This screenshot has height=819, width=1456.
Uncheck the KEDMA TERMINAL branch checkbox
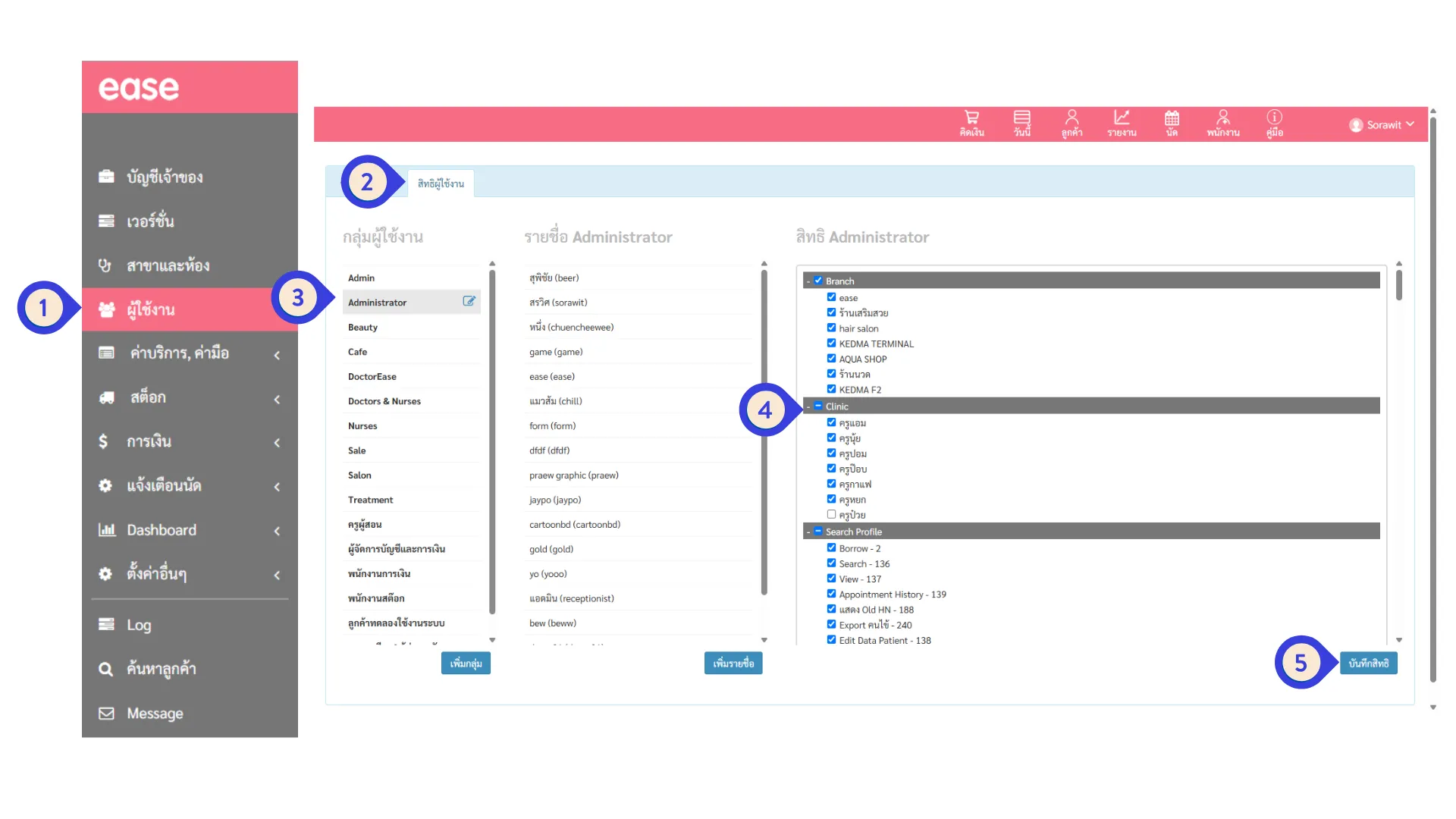tap(831, 344)
